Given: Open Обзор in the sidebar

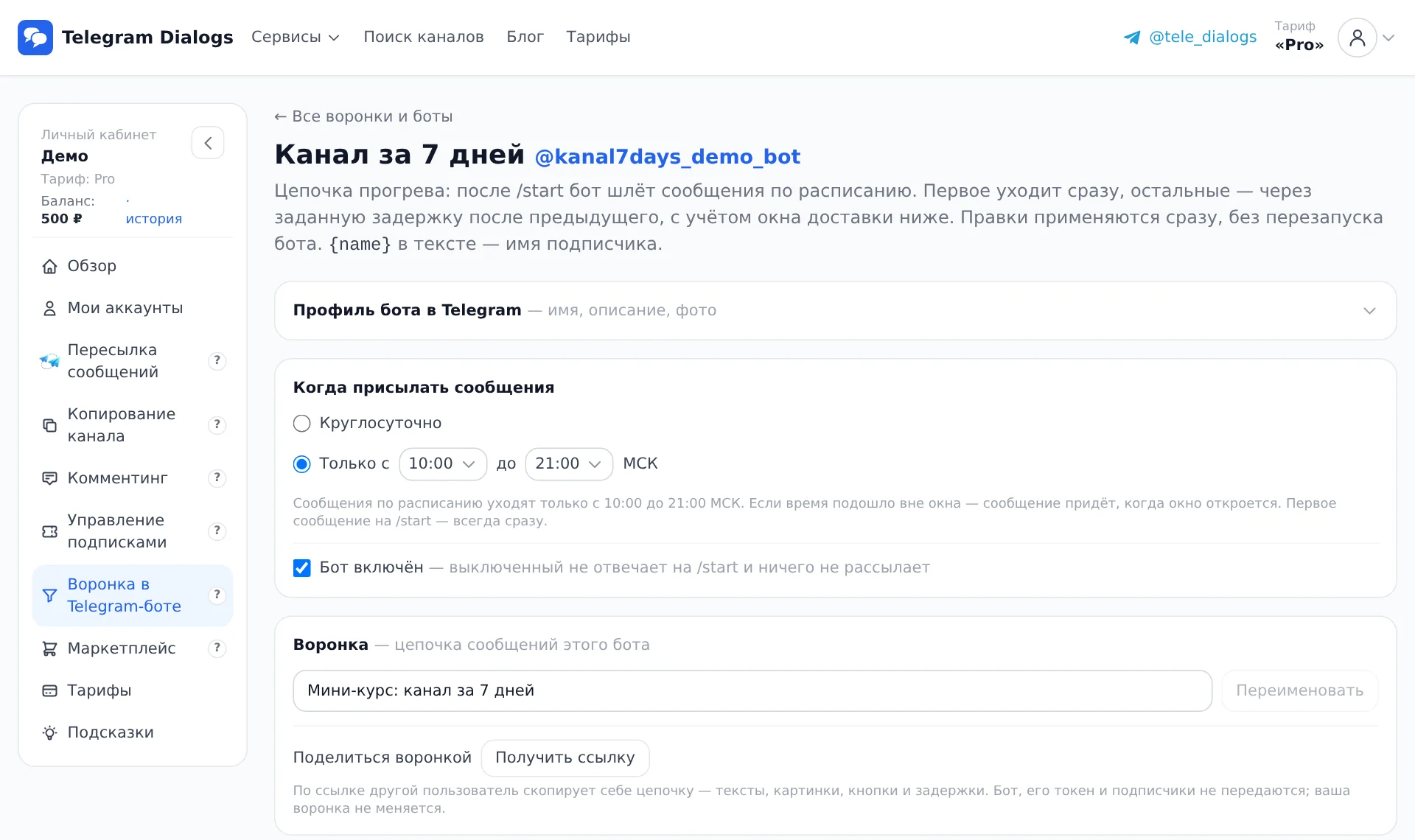Looking at the screenshot, I should coord(133,266).
